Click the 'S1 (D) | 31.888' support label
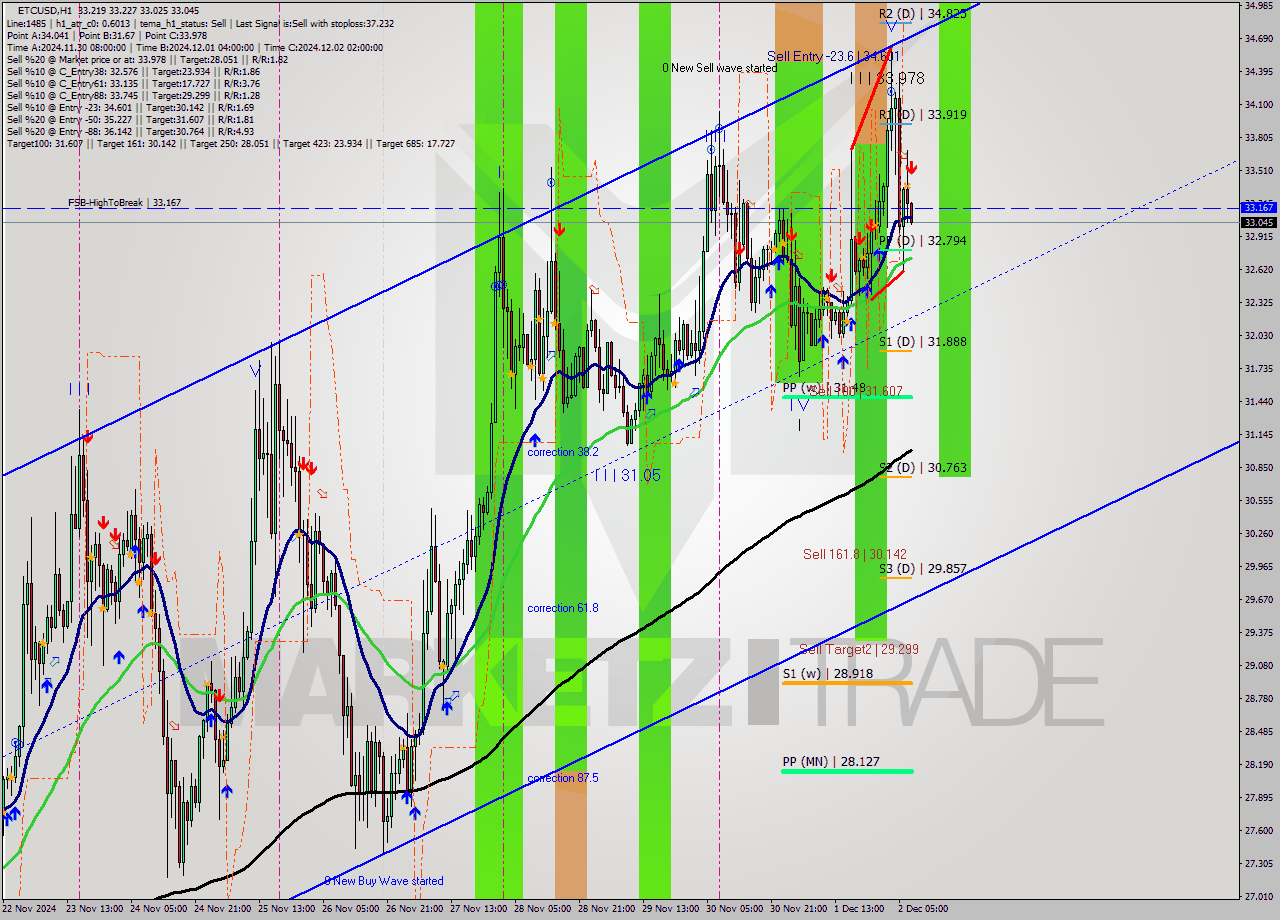This screenshot has height=920, width=1280. pos(922,342)
